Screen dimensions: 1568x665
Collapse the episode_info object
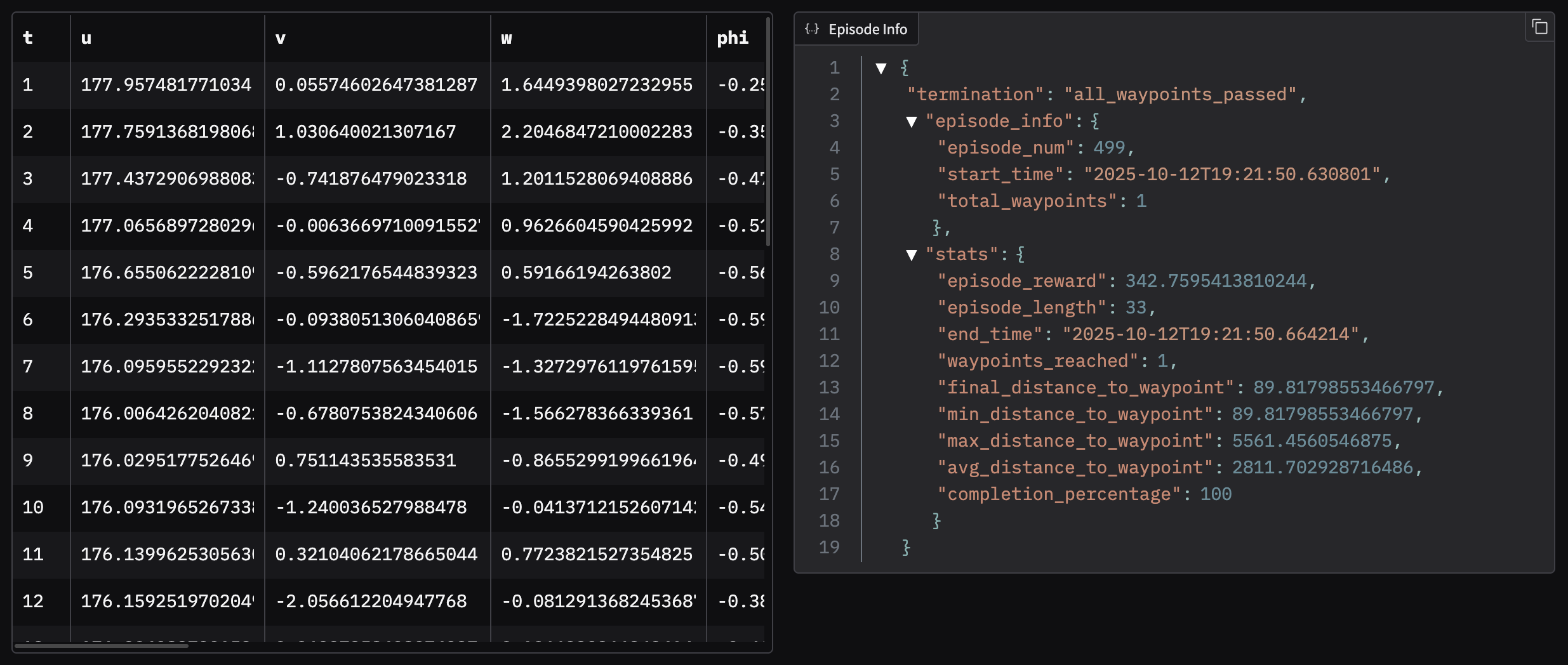912,121
